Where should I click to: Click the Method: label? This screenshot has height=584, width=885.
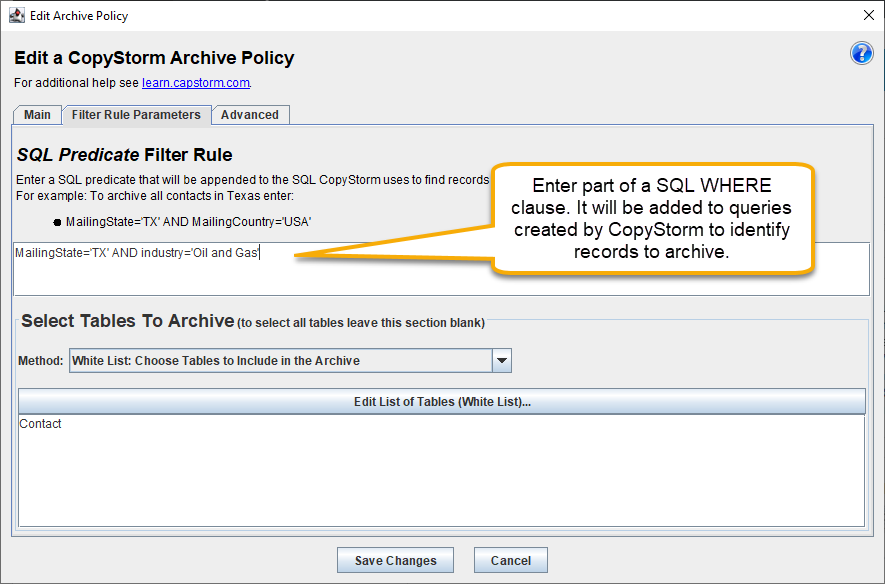pyautogui.click(x=41, y=361)
